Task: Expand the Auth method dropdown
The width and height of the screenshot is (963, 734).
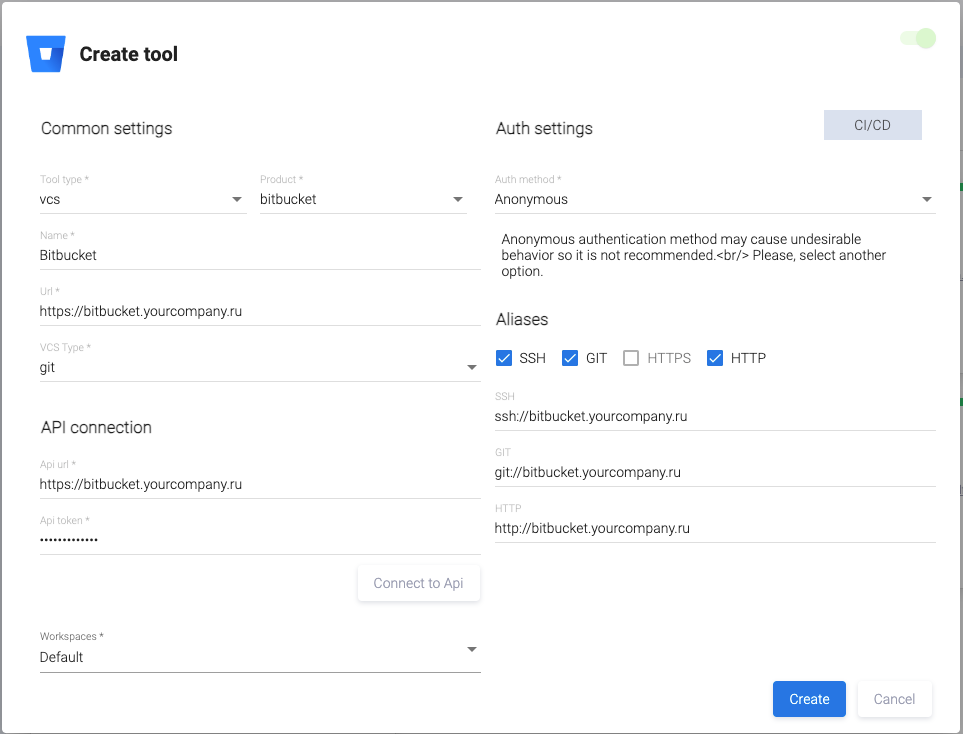Action: coord(714,200)
